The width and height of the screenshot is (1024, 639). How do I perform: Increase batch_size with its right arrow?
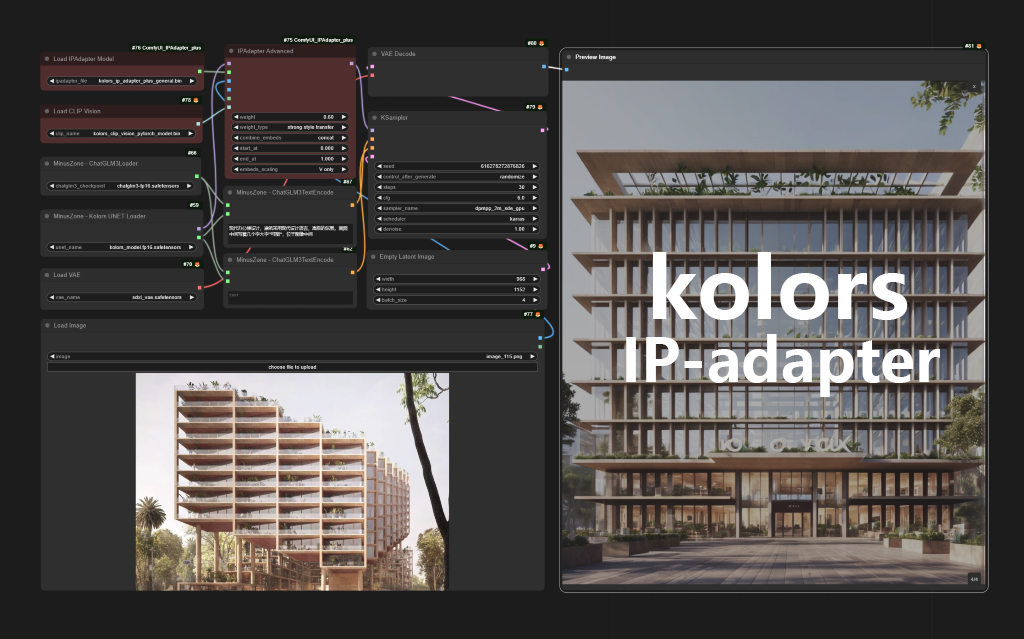(x=535, y=300)
